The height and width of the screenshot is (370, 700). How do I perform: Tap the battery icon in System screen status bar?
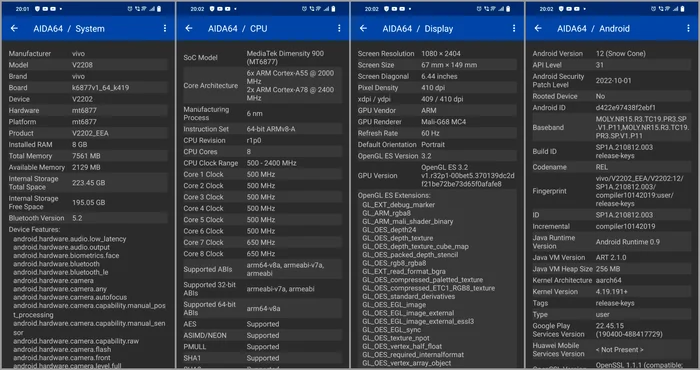(159, 8)
